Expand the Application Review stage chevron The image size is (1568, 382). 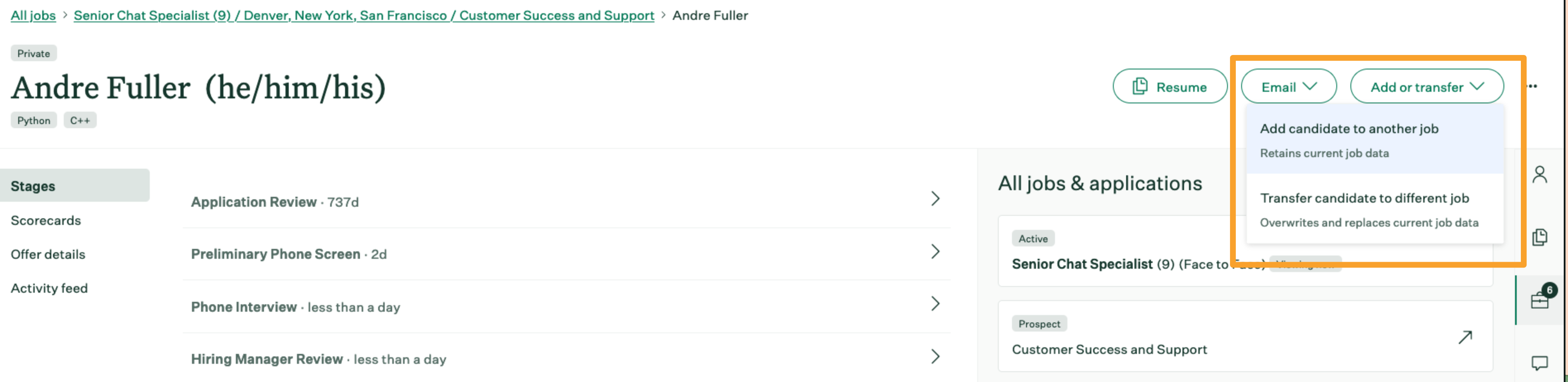click(935, 198)
